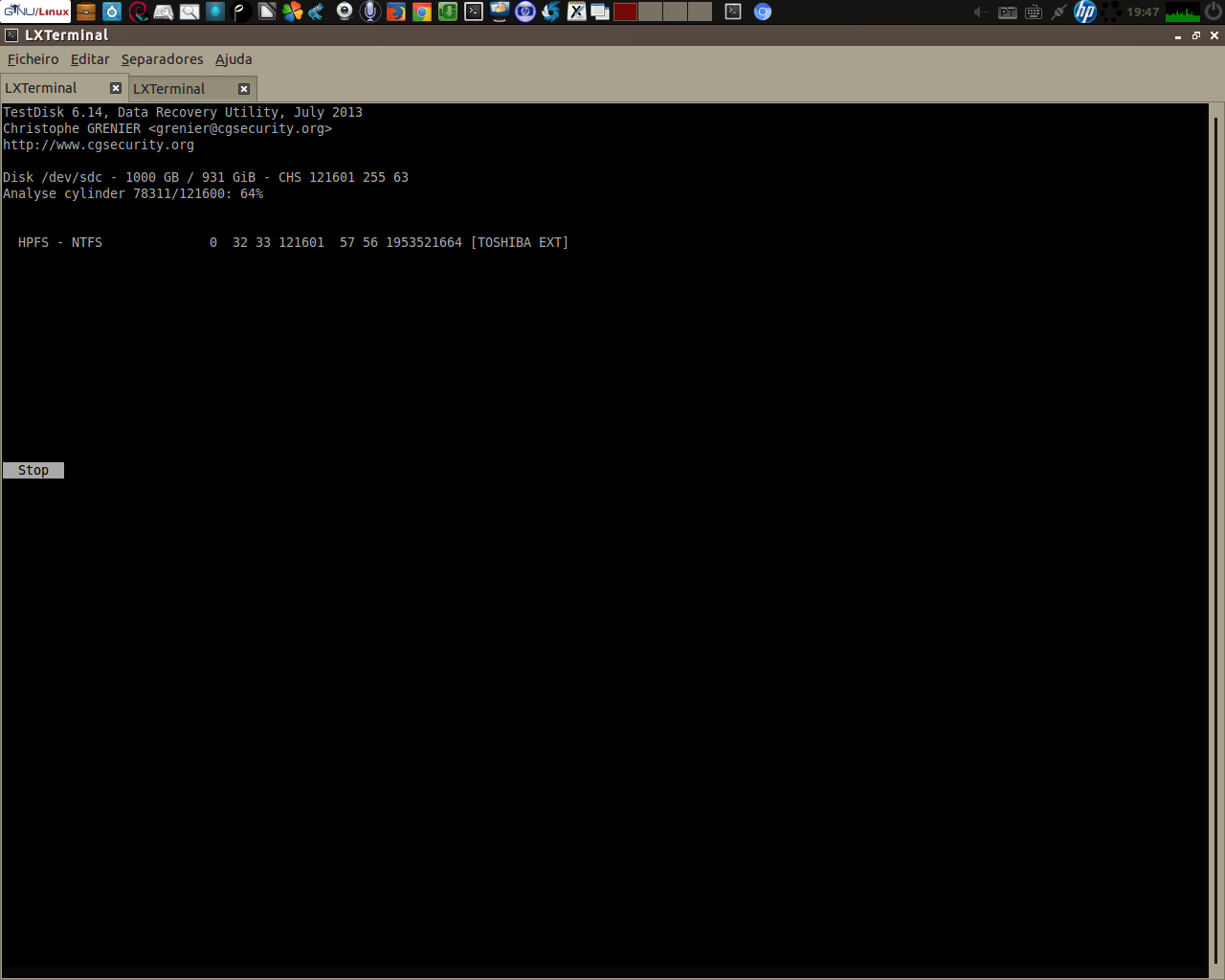Click the show-desktop windows icon

point(601,11)
